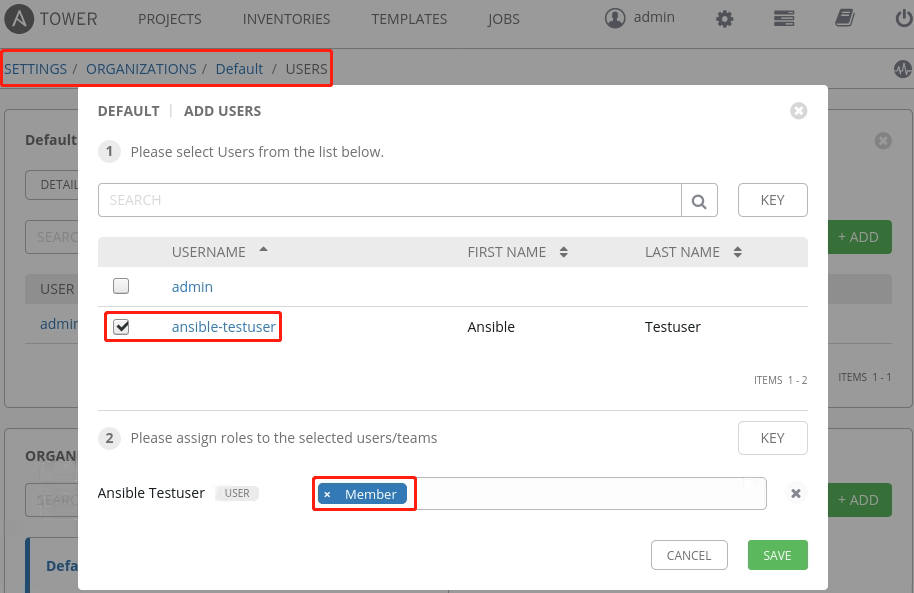This screenshot has width=914, height=593.
Task: Cancel the add users dialog
Action: point(688,555)
